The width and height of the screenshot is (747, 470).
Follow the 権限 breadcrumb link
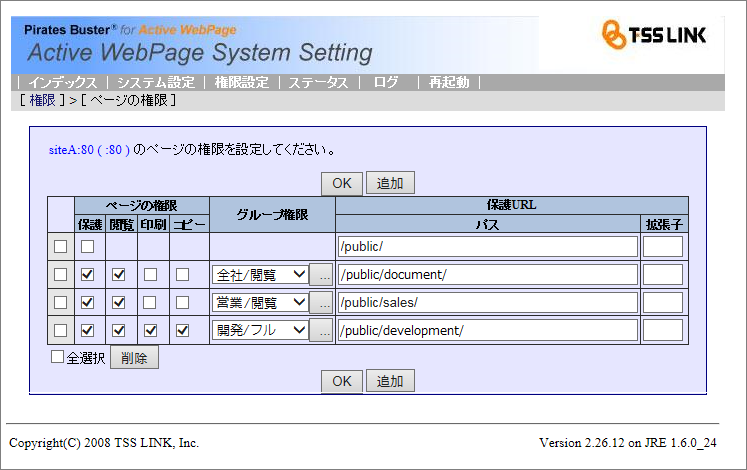(x=42, y=100)
